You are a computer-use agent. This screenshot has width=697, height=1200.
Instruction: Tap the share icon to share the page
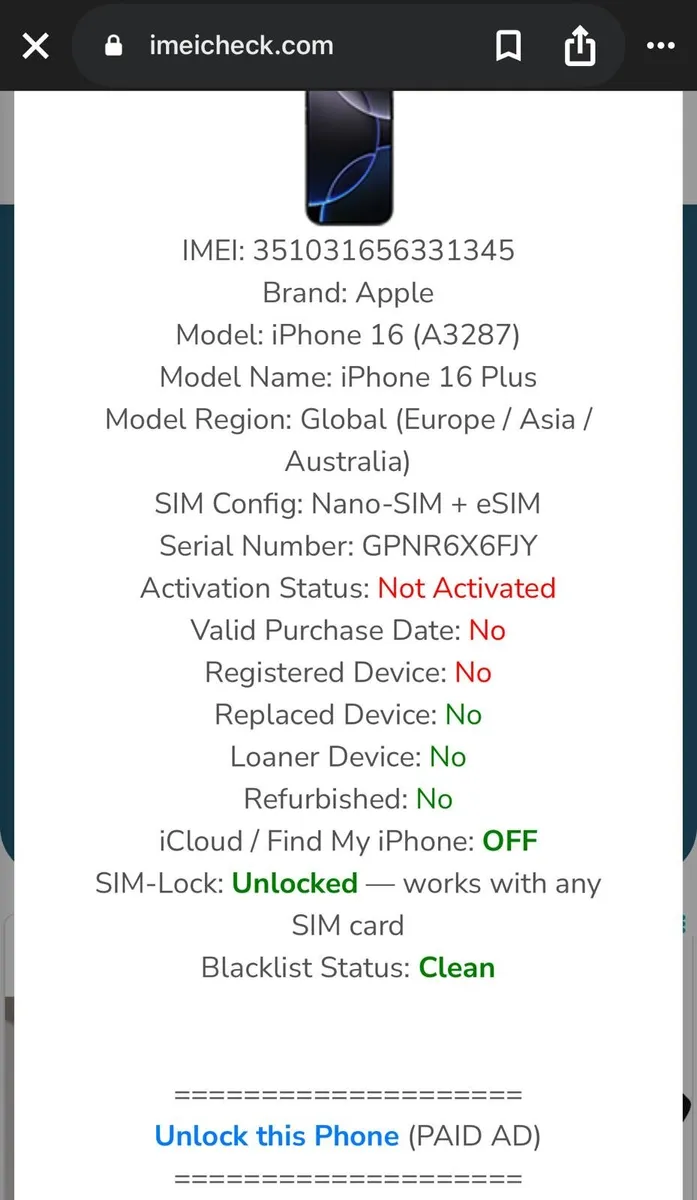pos(580,45)
